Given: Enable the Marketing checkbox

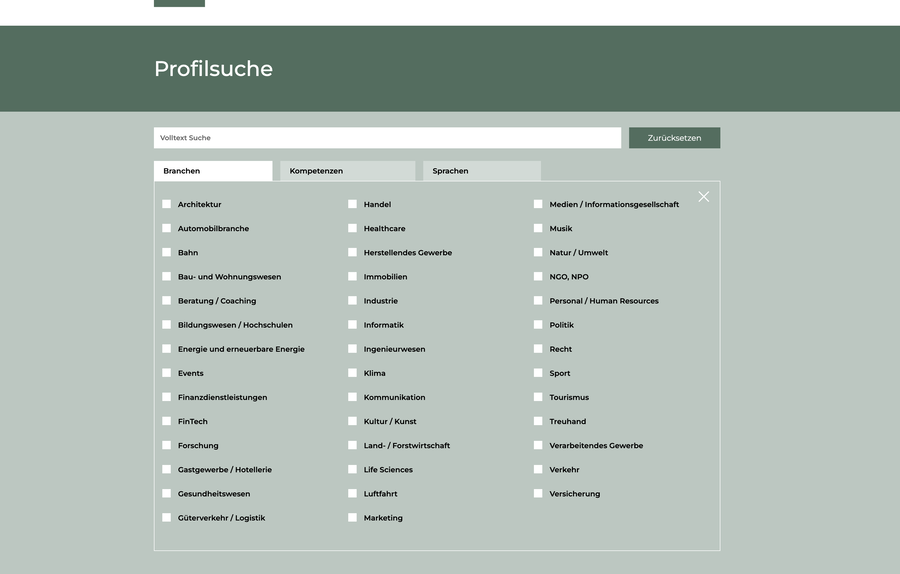Looking at the screenshot, I should click(353, 518).
